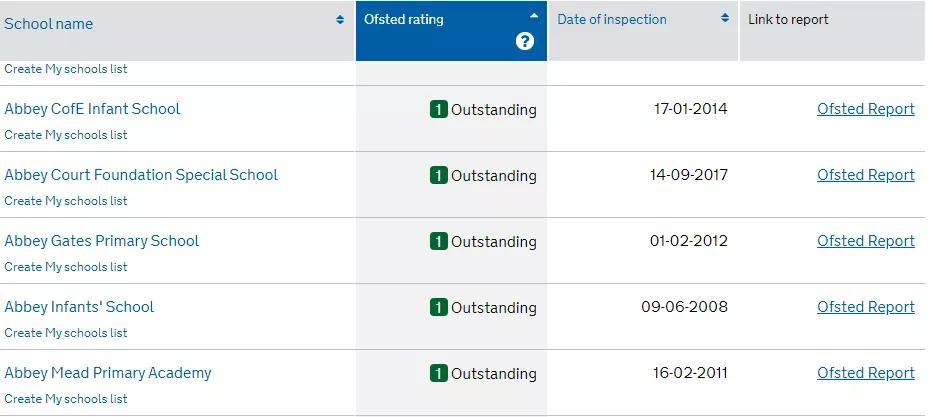View Ofsted Report dated 17-01-2014
Viewport: 933px width, 417px height.
point(866,109)
